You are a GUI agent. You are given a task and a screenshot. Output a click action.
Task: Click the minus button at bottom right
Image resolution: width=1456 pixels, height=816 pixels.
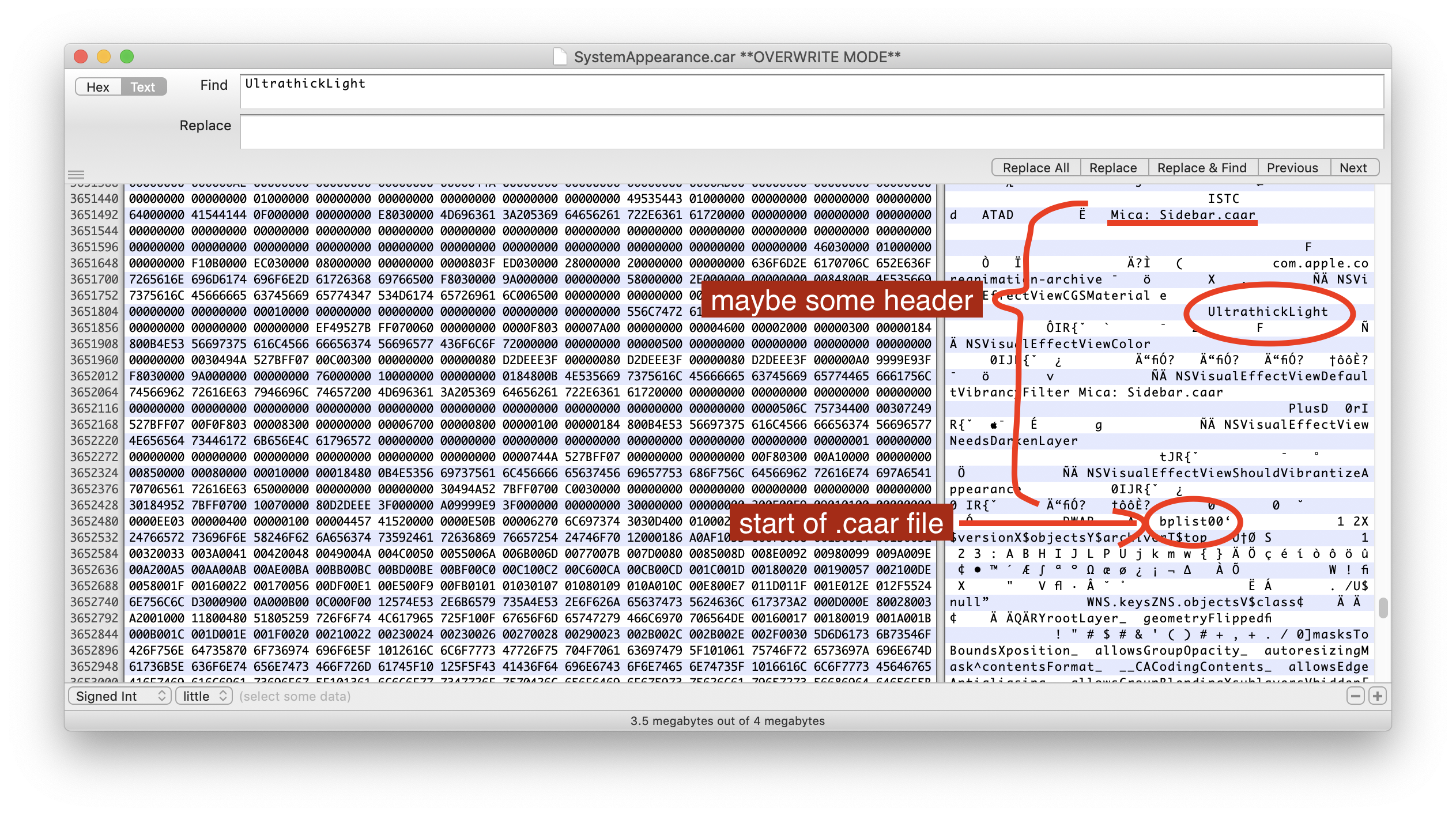tap(1355, 696)
